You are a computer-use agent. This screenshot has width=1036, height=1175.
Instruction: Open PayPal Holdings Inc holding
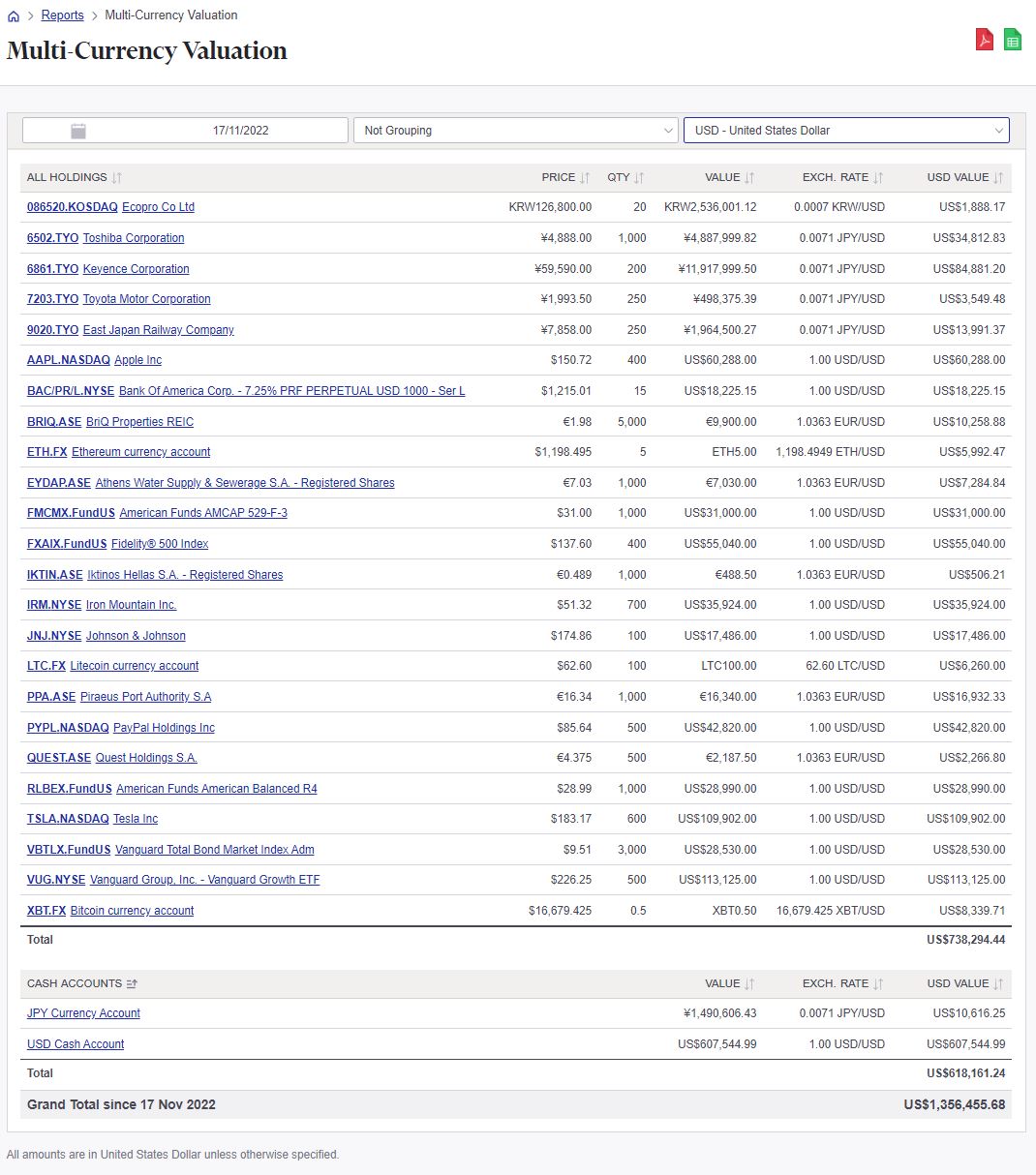pyautogui.click(x=164, y=728)
